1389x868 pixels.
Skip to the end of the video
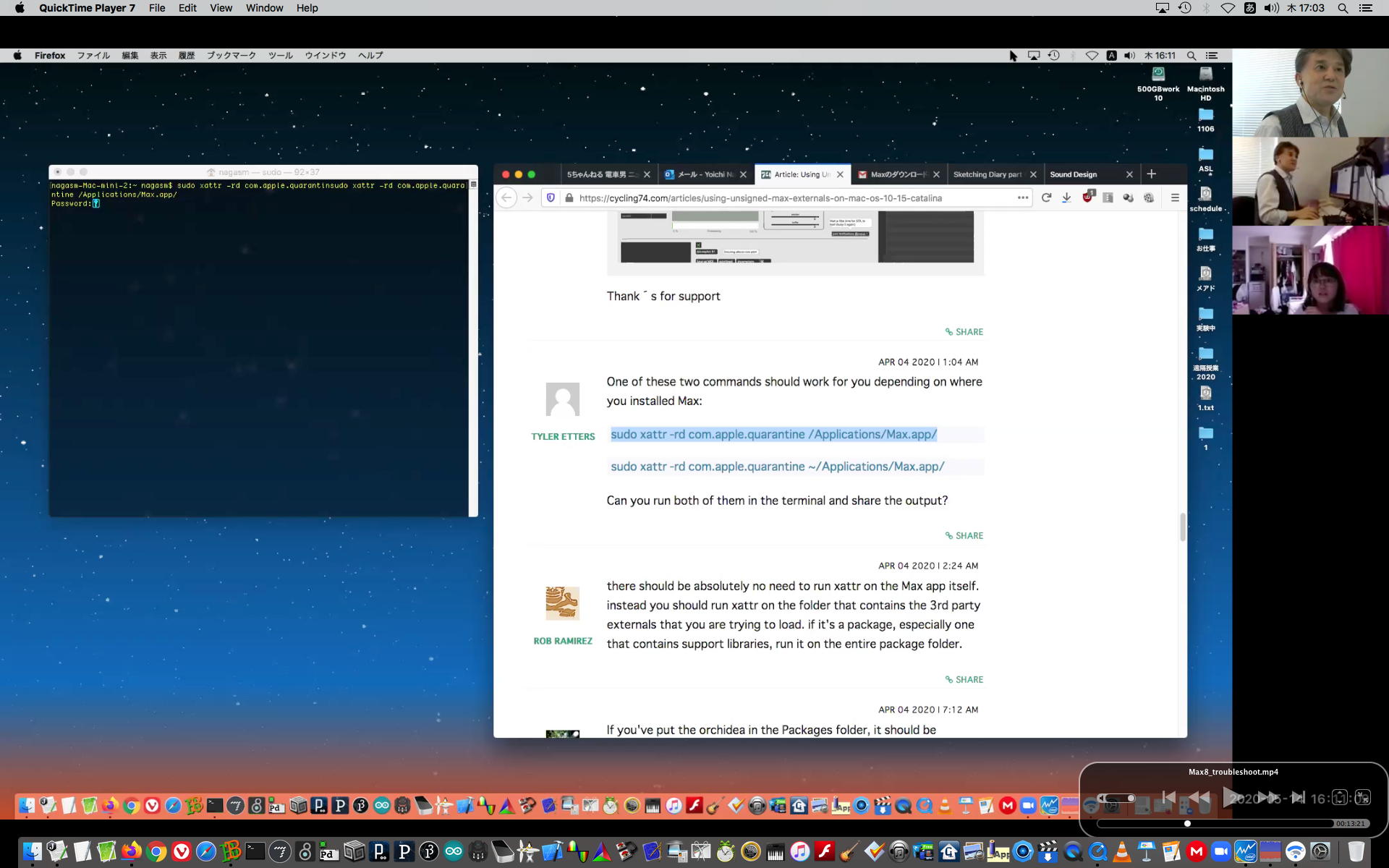pyautogui.click(x=1299, y=798)
